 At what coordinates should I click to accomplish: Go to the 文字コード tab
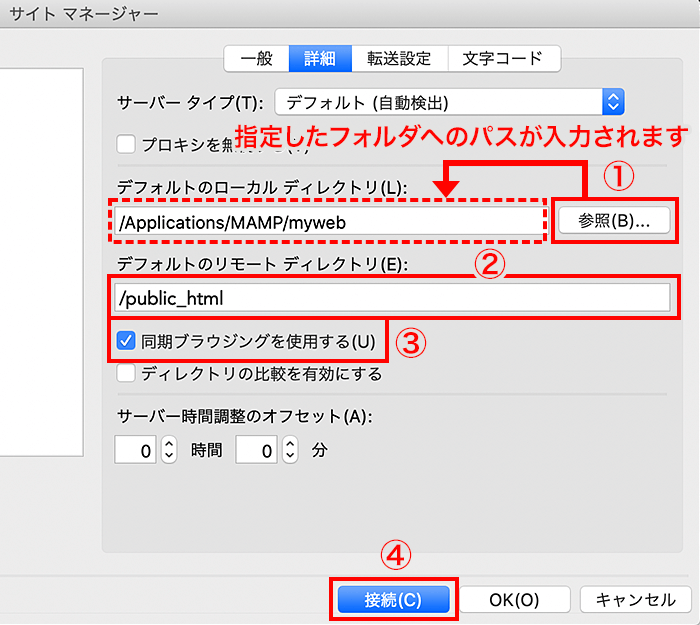(x=503, y=58)
